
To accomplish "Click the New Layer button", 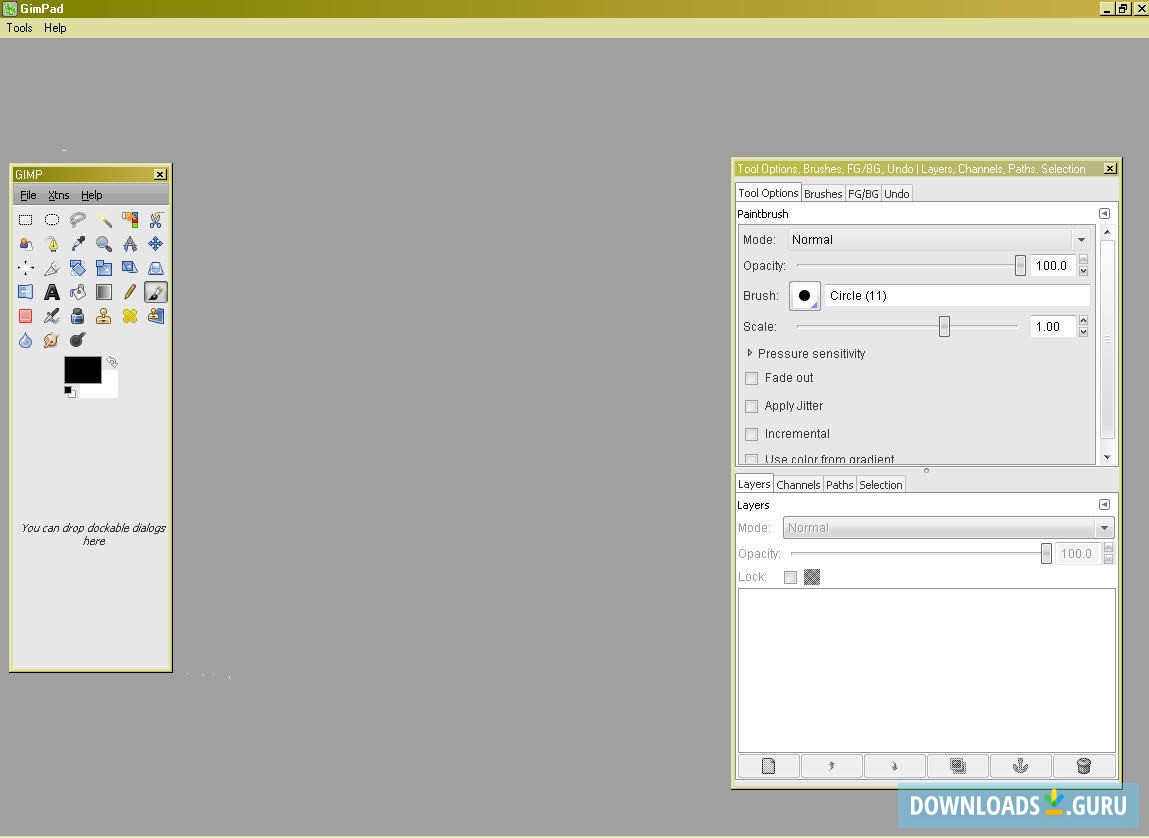I will (769, 766).
